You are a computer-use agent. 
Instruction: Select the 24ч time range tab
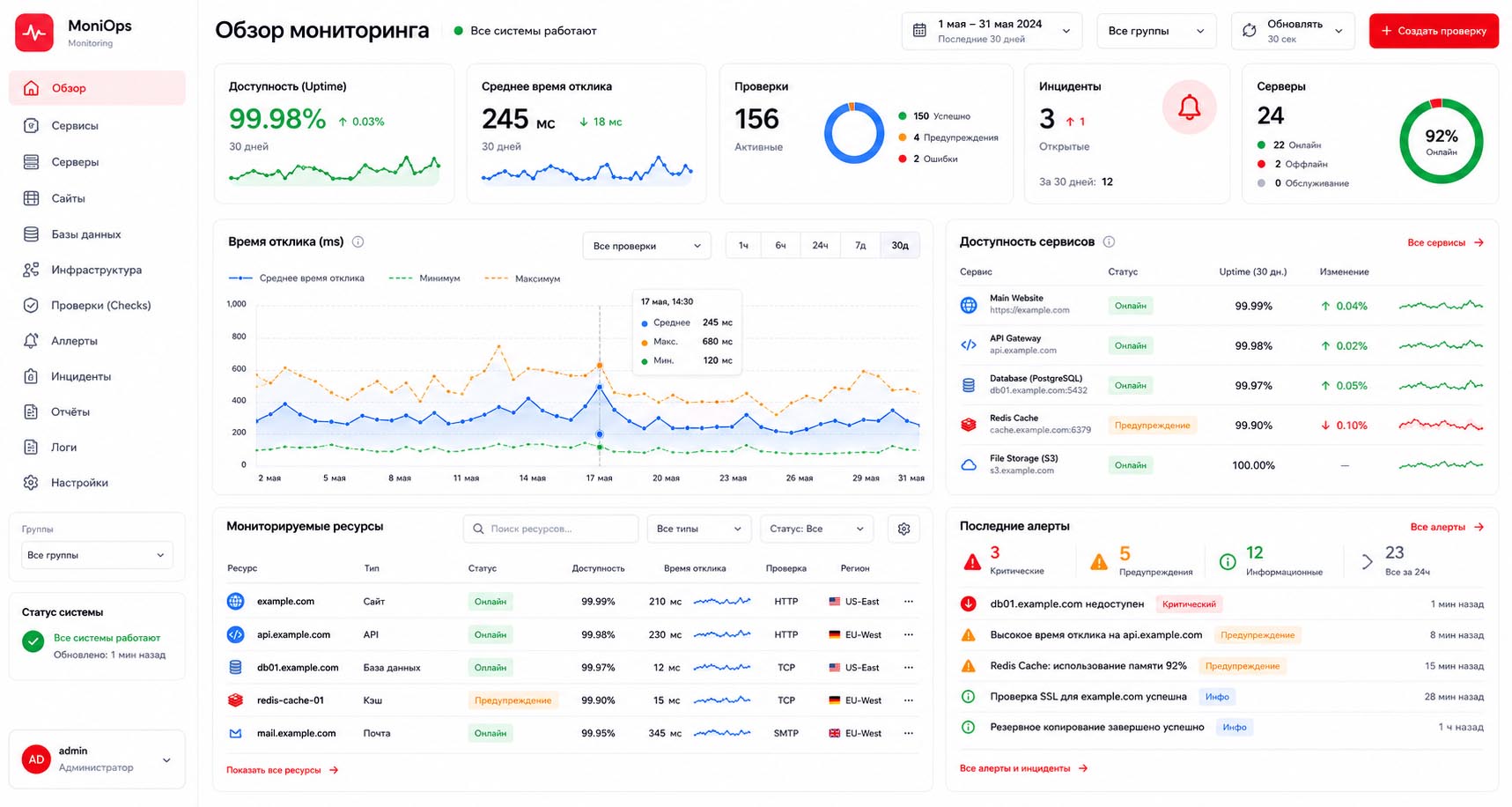pos(820,246)
